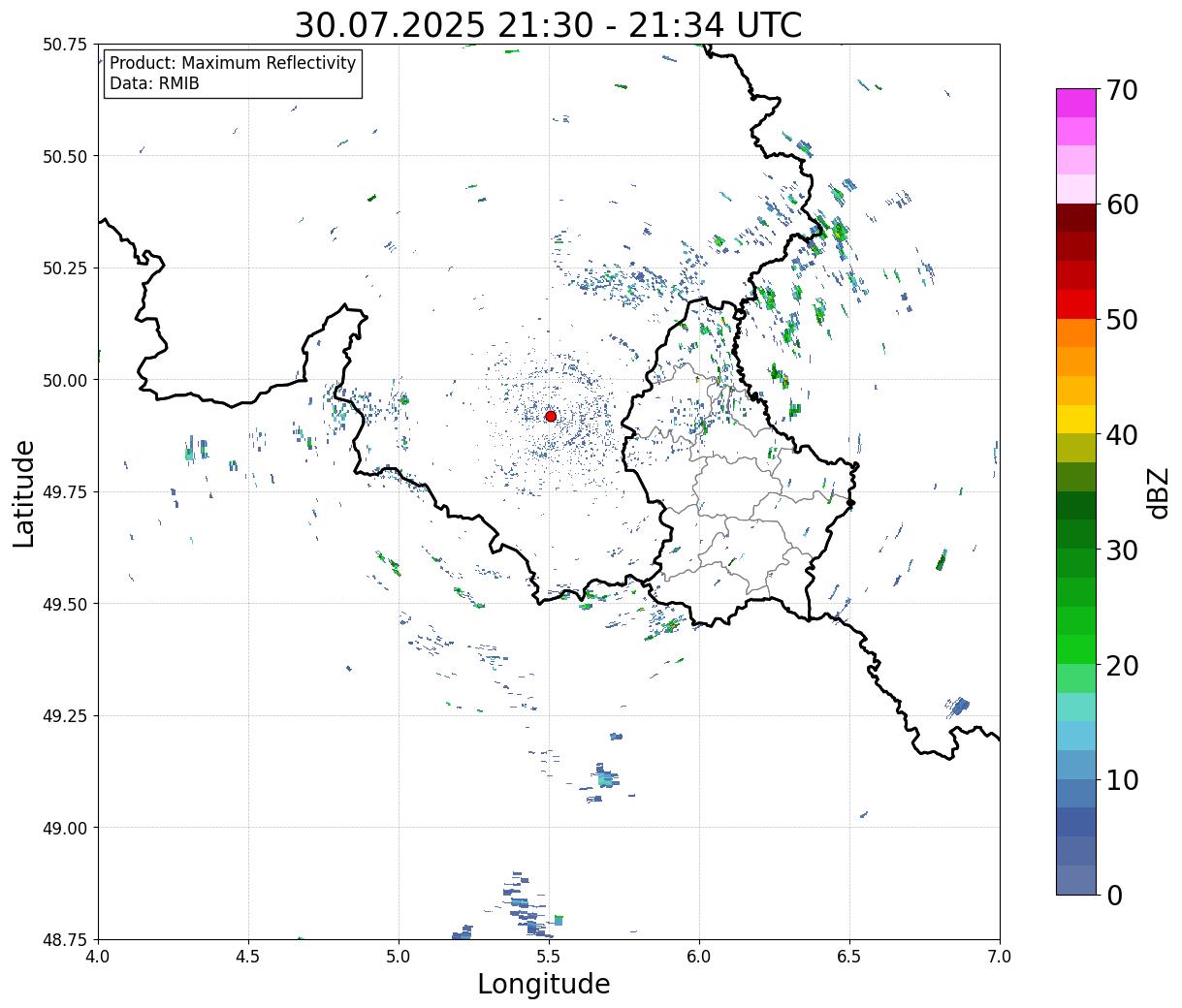The height and width of the screenshot is (1008, 1182).
Task: Click the colorbar tick label 60
Action: coord(1123,205)
